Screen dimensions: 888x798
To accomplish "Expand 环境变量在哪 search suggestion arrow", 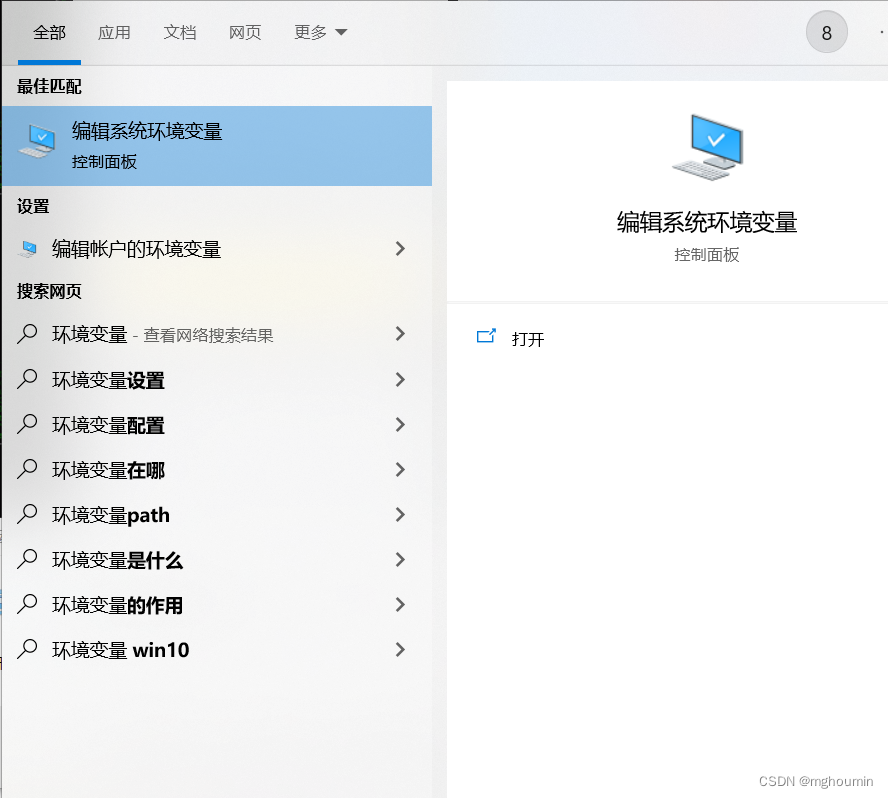I will (400, 470).
